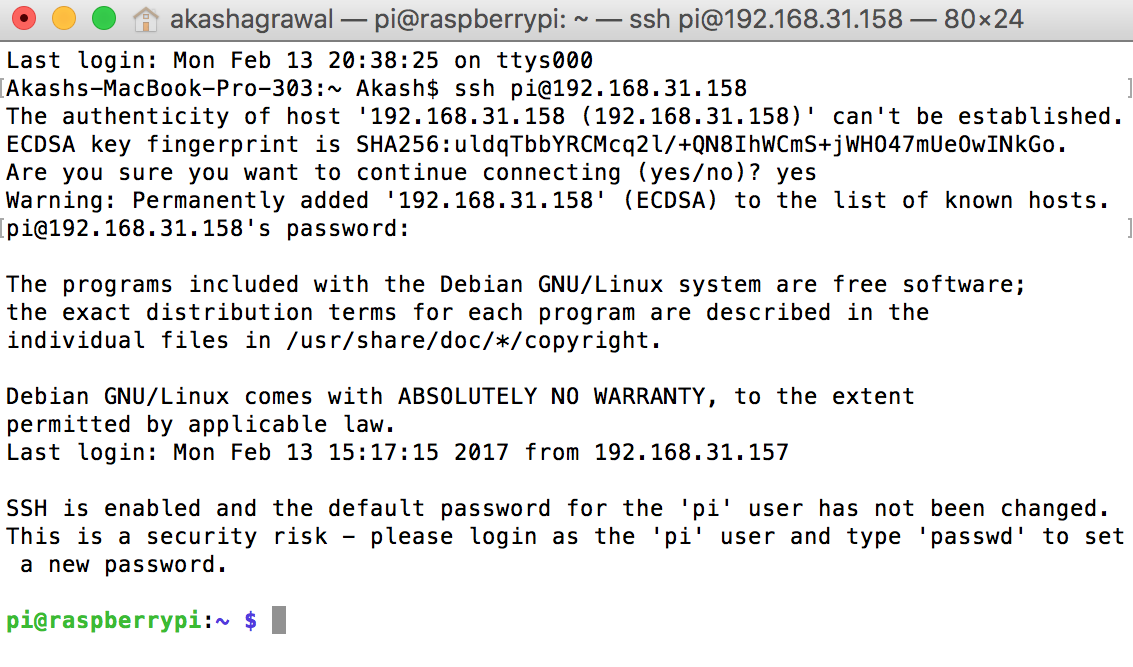This screenshot has width=1133, height=667.
Task: Click the left bracket mark beside Akashs-MacBook-Pro line
Action: click(x=3, y=88)
